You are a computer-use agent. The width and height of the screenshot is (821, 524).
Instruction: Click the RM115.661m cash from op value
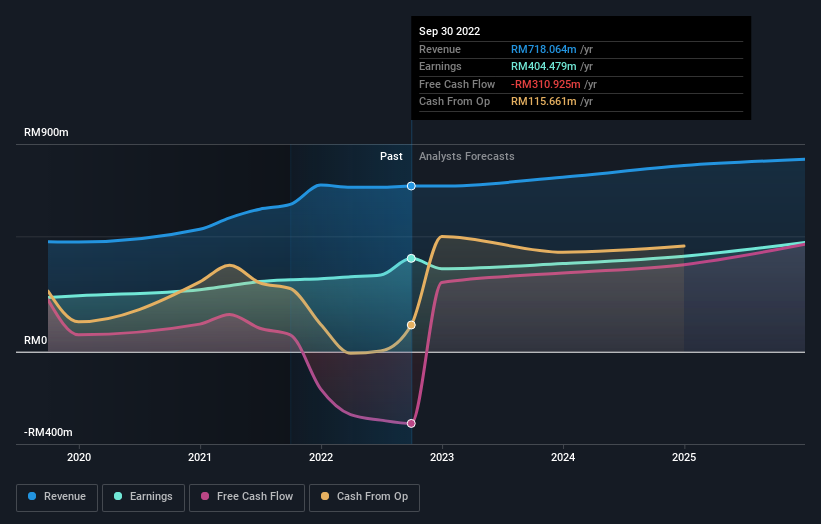(x=543, y=102)
